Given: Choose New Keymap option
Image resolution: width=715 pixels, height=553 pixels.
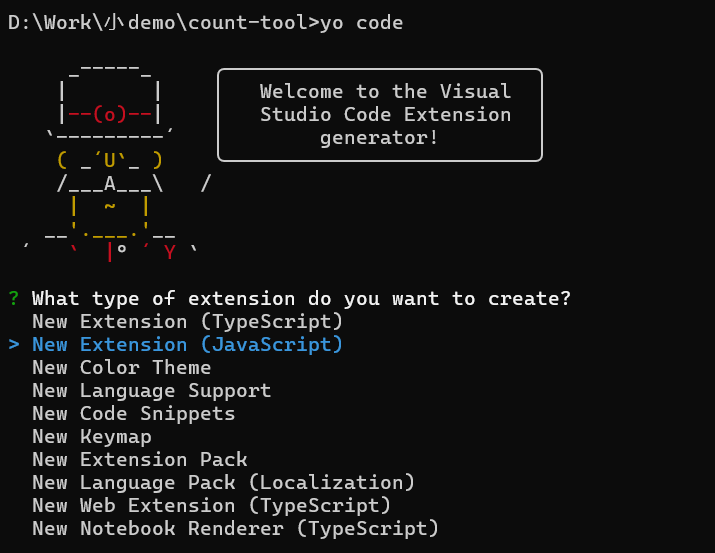Looking at the screenshot, I should coord(92,437).
